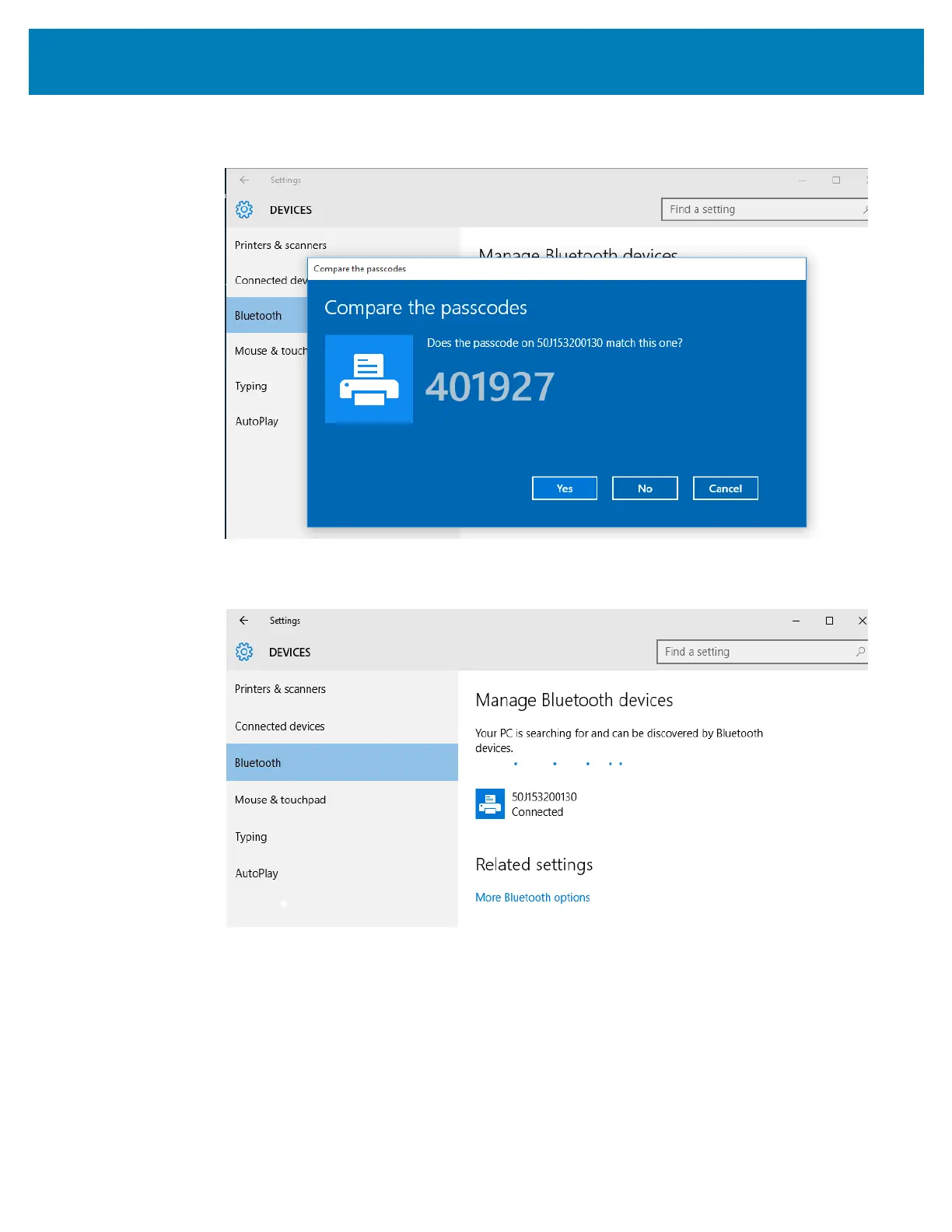Open Printers & scanners in upper window
The width and height of the screenshot is (952, 1232).
[281, 245]
